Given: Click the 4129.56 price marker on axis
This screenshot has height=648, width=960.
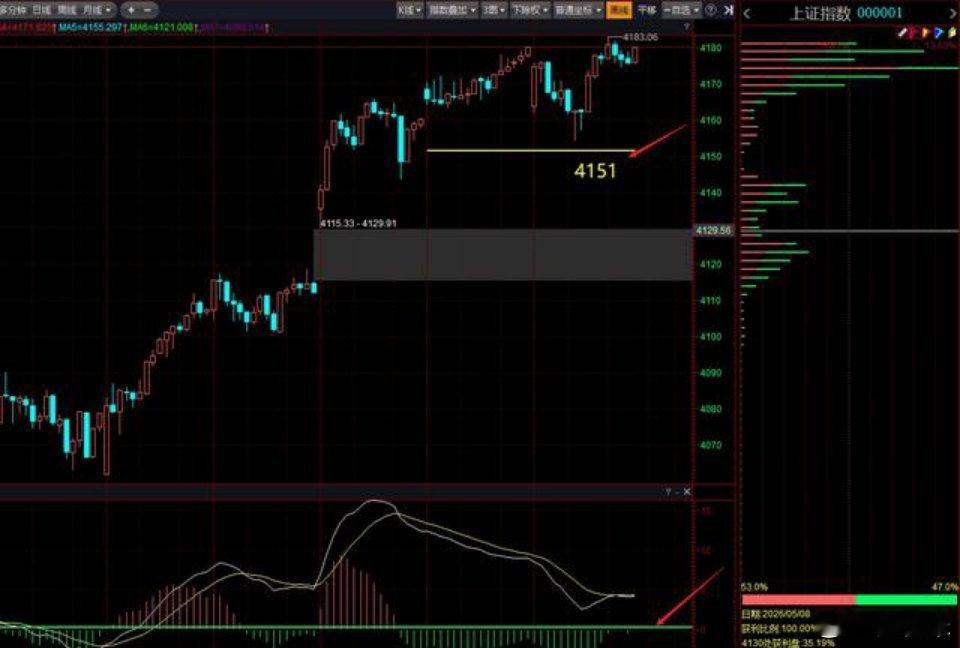Looking at the screenshot, I should click(713, 230).
